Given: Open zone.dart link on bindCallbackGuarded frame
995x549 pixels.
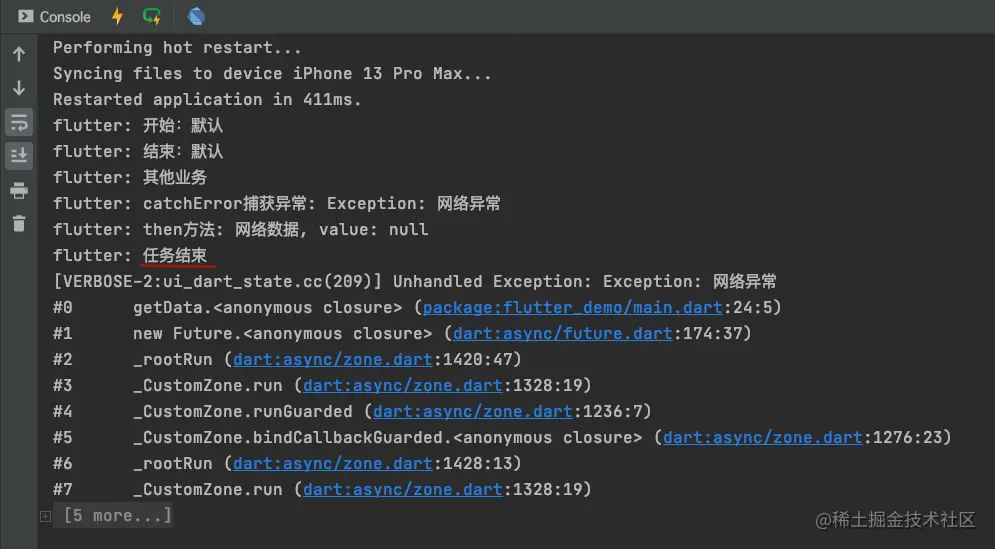Looking at the screenshot, I should pyautogui.click(x=762, y=437).
